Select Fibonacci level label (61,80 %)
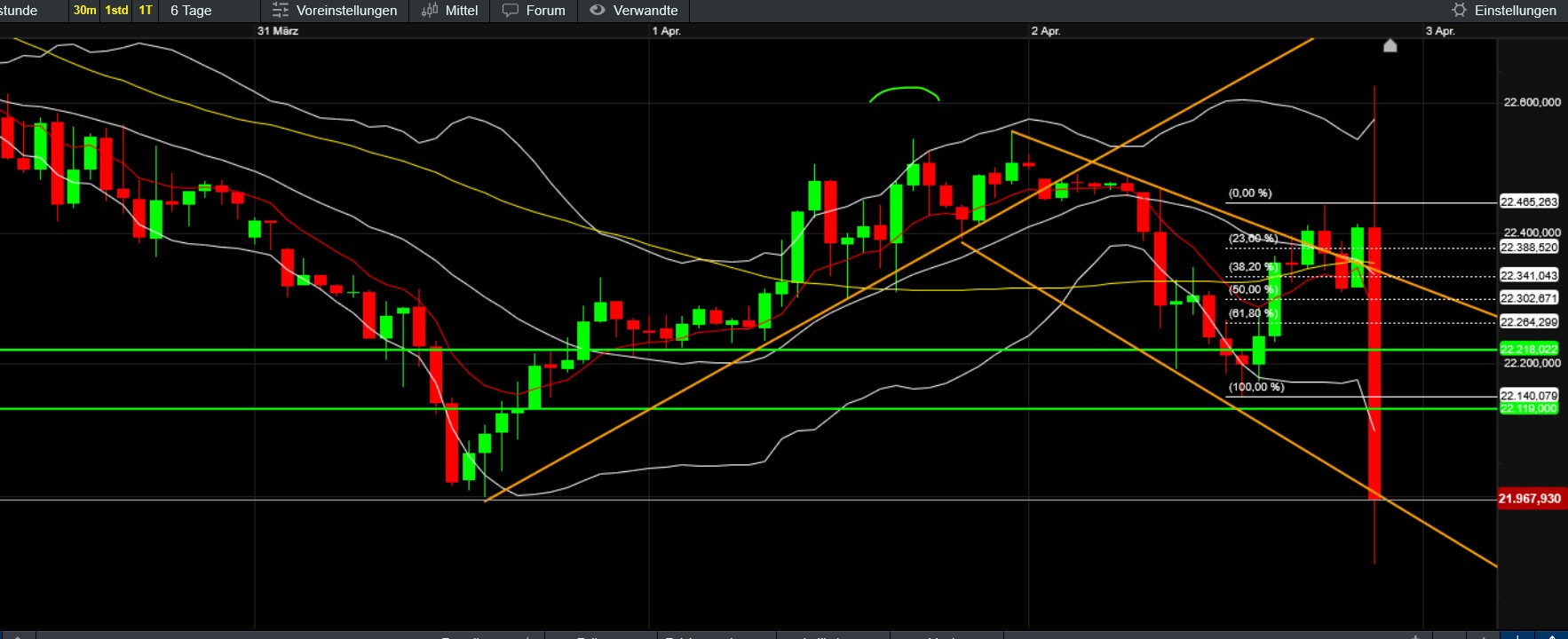1568x639 pixels. [x=1253, y=313]
